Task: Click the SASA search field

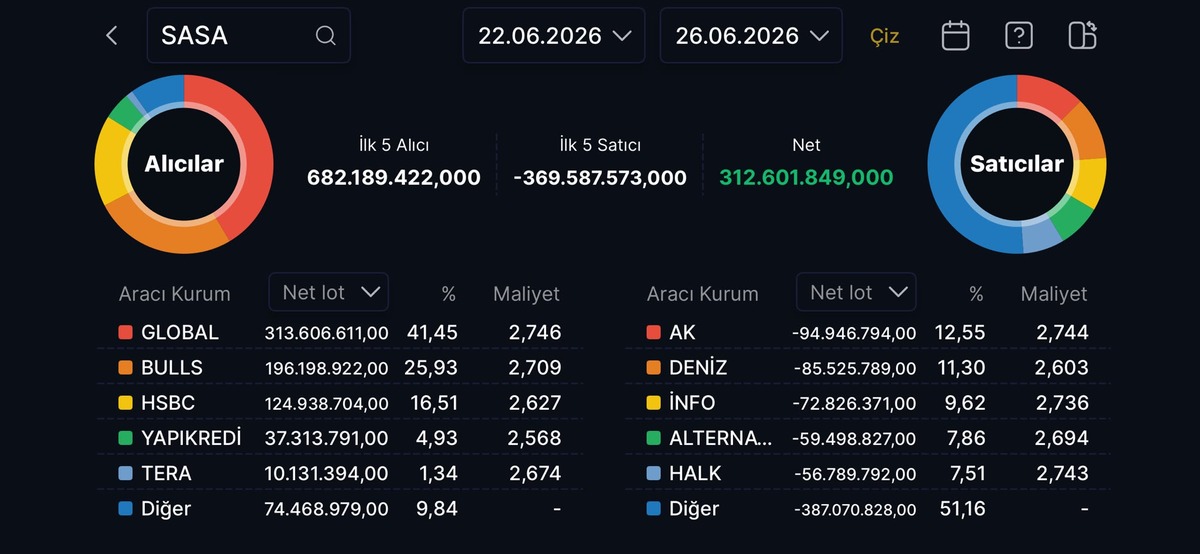Action: [249, 36]
